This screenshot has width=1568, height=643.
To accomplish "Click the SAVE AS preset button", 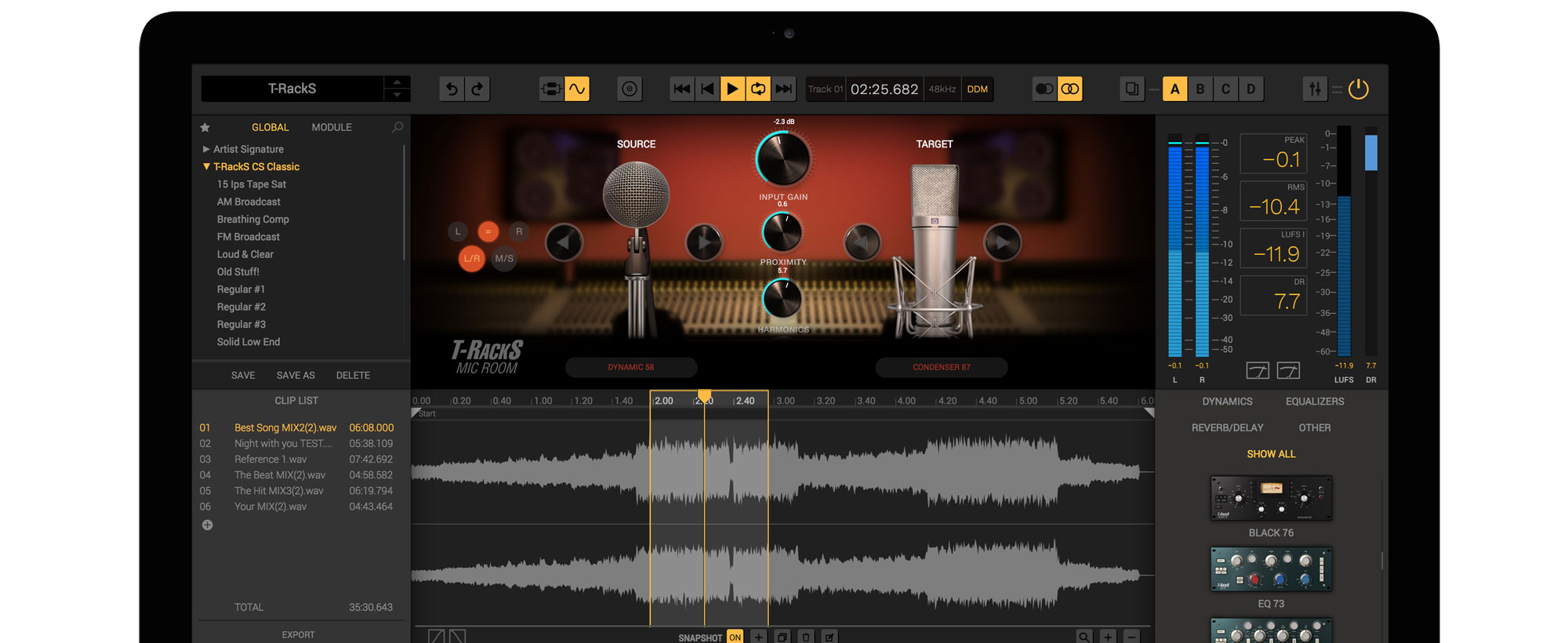I will click(x=296, y=376).
